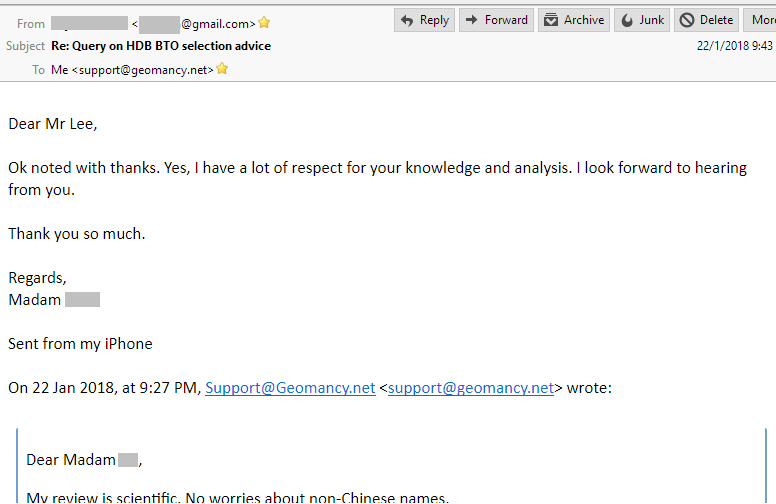776x504 pixels.
Task: Click the "Thank you so much" line
Action: pyautogui.click(x=77, y=234)
